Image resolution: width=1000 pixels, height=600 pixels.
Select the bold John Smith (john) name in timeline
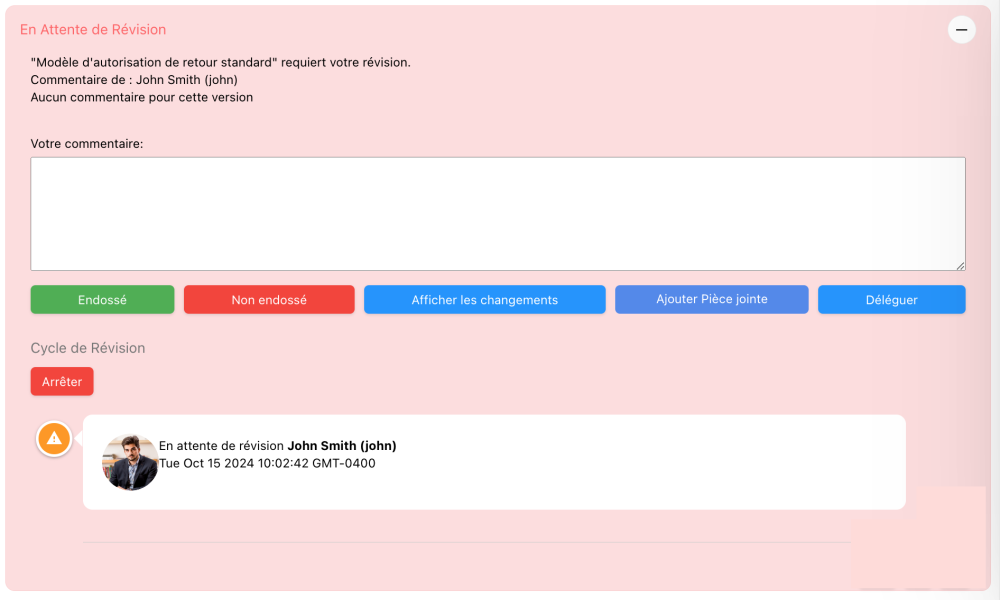click(x=342, y=446)
